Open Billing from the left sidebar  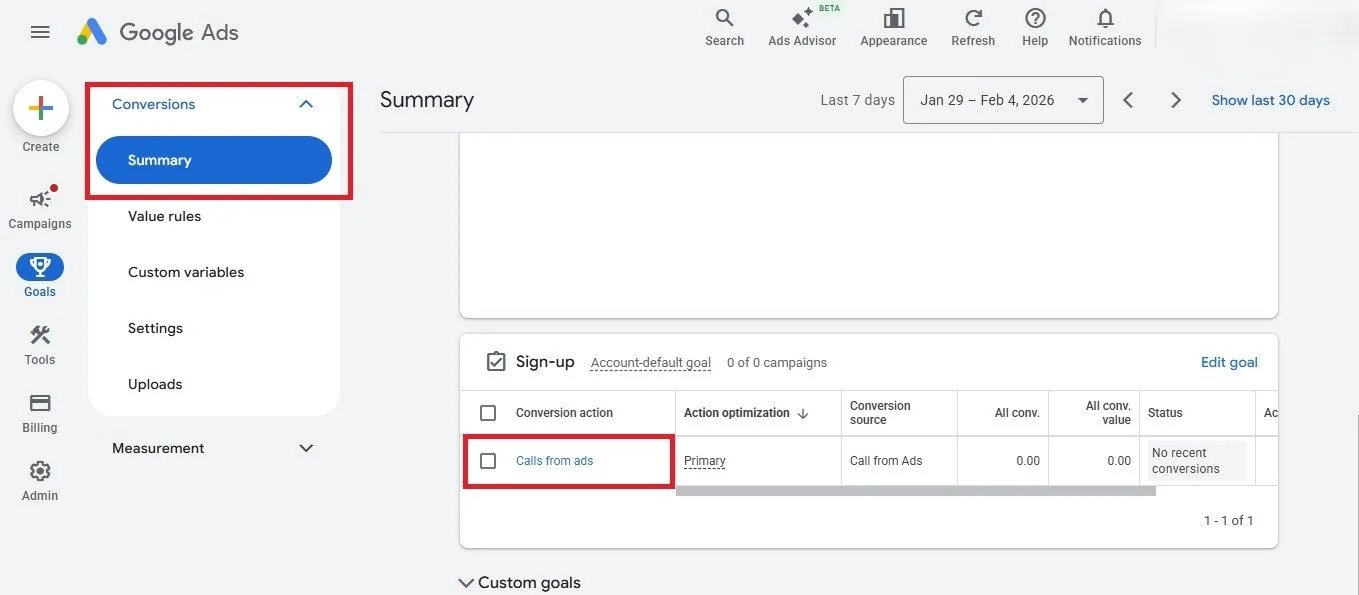click(39, 404)
